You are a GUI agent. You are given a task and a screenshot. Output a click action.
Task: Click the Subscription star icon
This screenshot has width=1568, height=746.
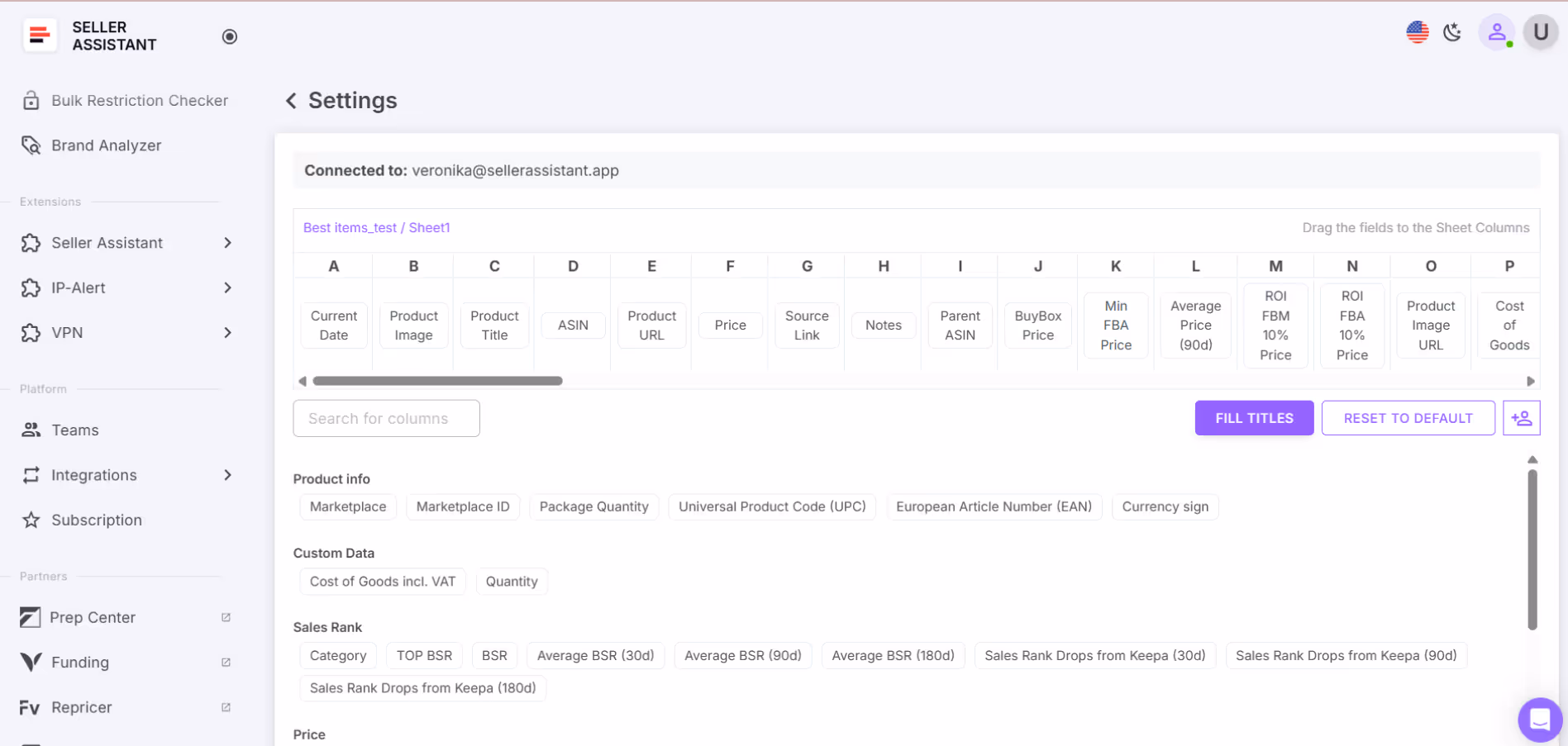[x=31, y=520]
